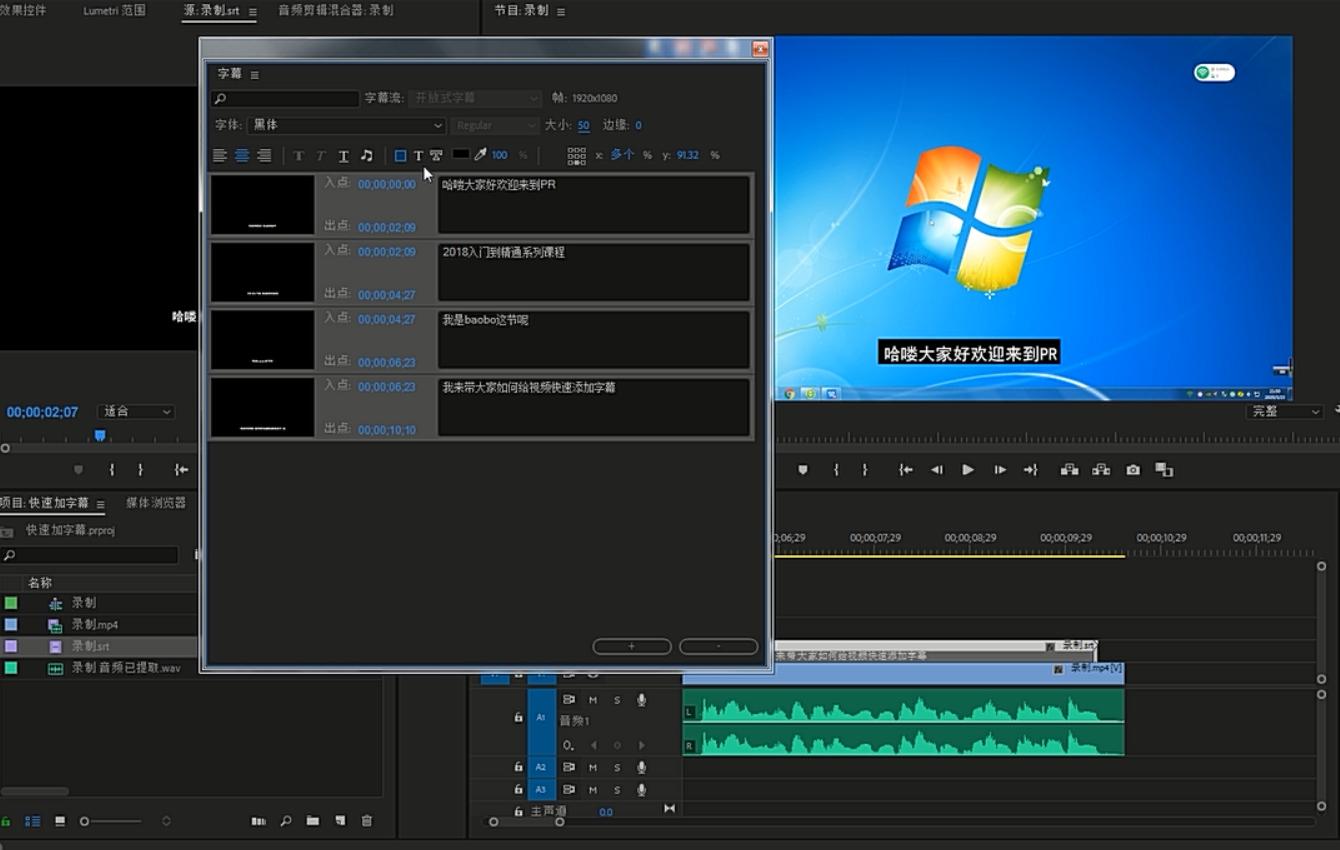Open the 适合 zoom level dropdown

click(x=137, y=411)
